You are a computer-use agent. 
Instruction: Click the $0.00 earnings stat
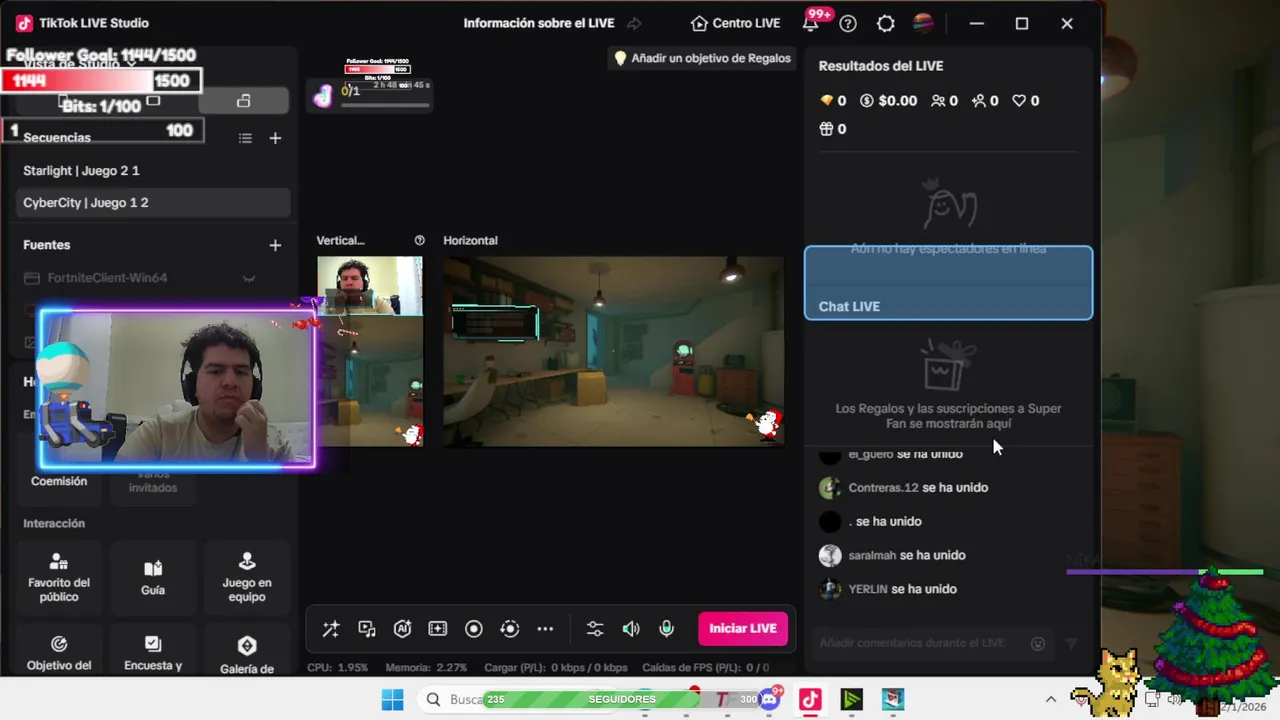coord(888,101)
